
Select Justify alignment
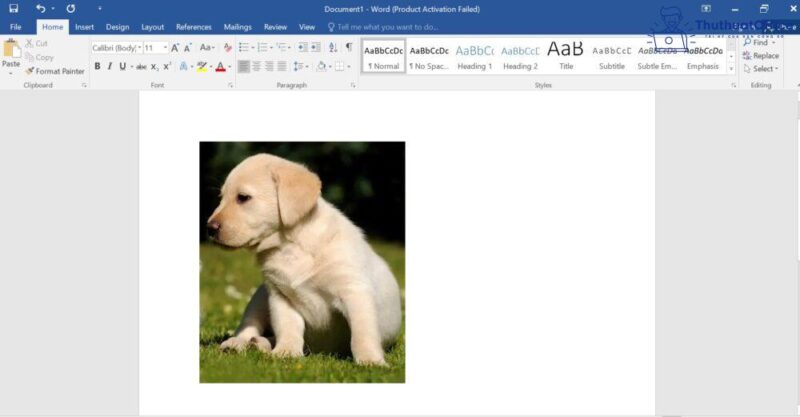(282, 66)
